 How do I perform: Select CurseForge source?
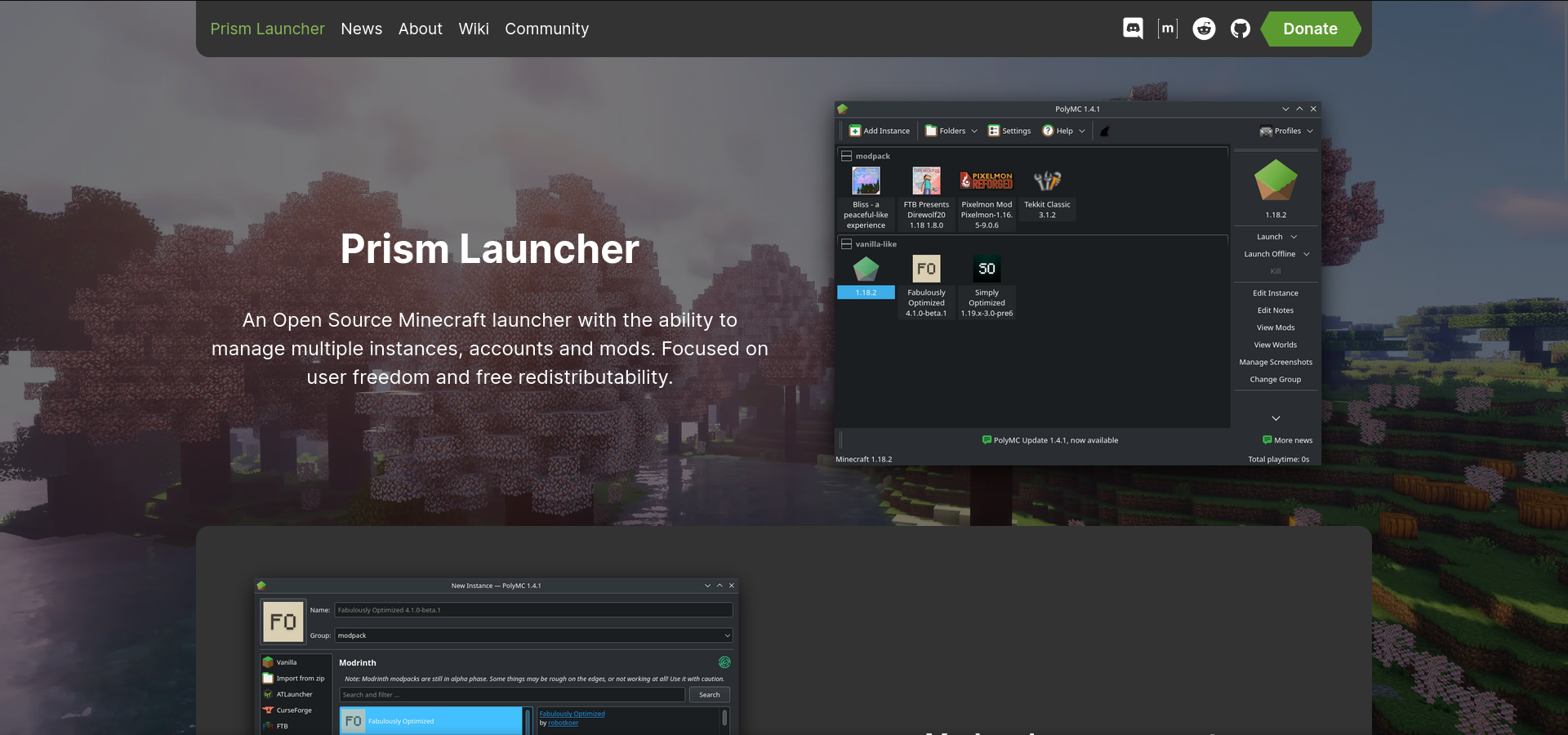click(x=296, y=710)
